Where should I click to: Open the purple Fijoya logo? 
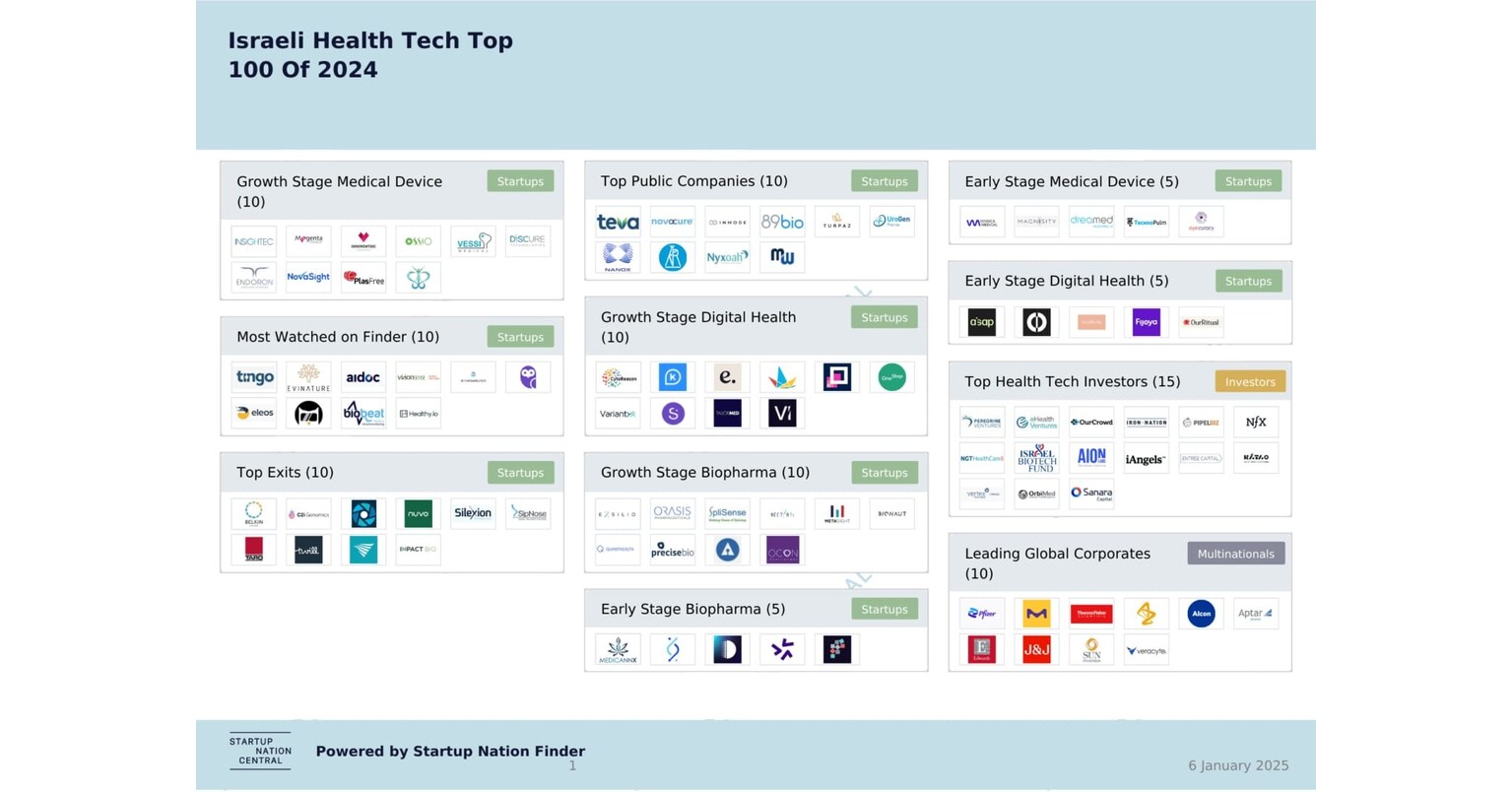(1146, 322)
